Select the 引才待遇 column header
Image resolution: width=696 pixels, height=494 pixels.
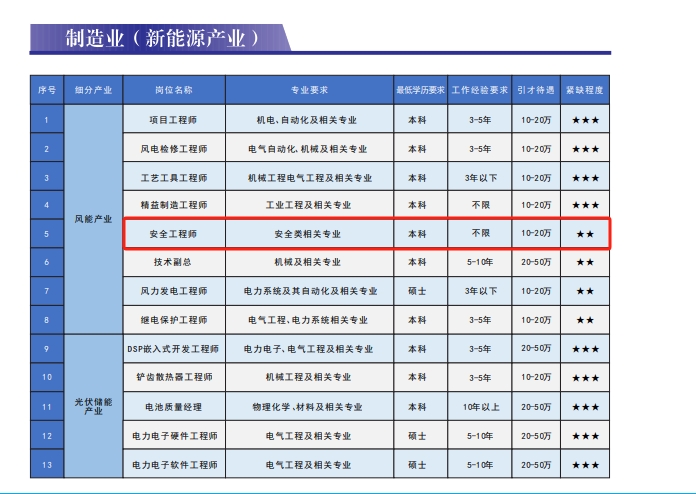pos(535,90)
